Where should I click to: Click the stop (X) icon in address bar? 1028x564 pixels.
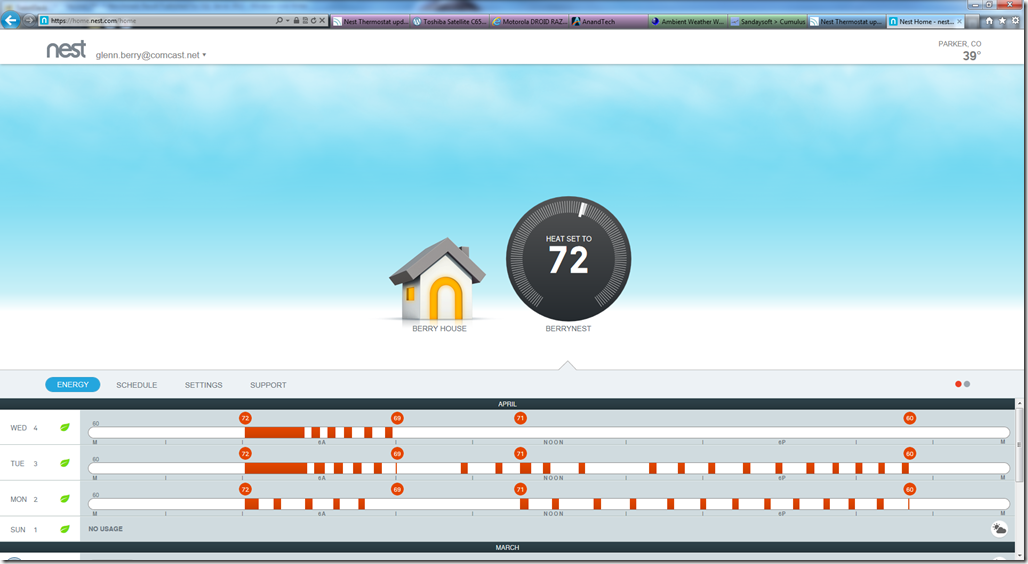322,21
